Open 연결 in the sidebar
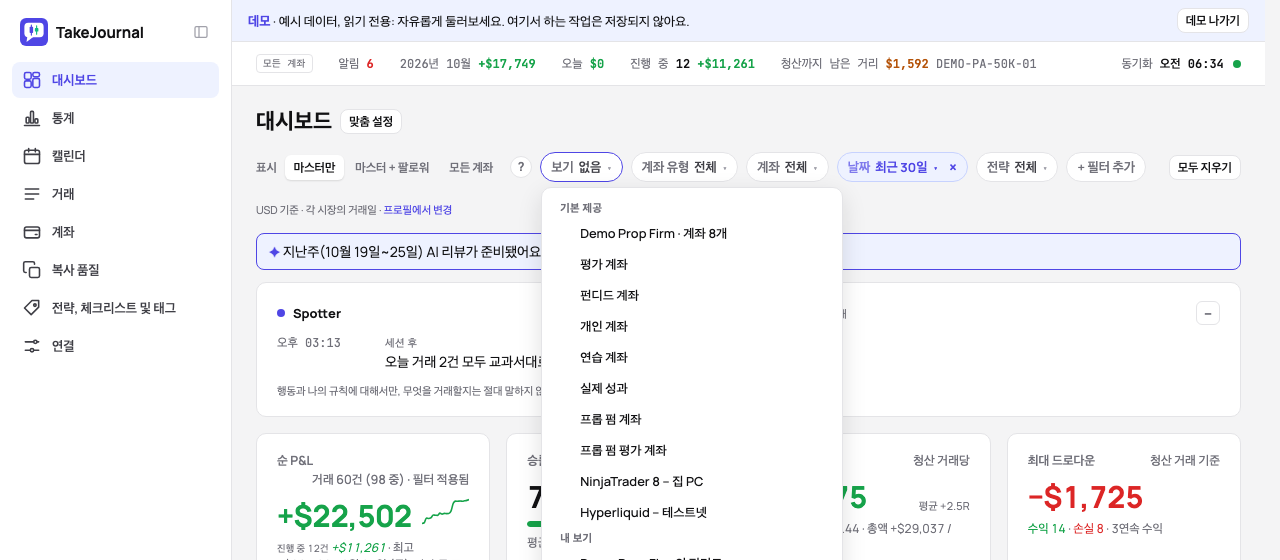The height and width of the screenshot is (560, 1280). 115,346
